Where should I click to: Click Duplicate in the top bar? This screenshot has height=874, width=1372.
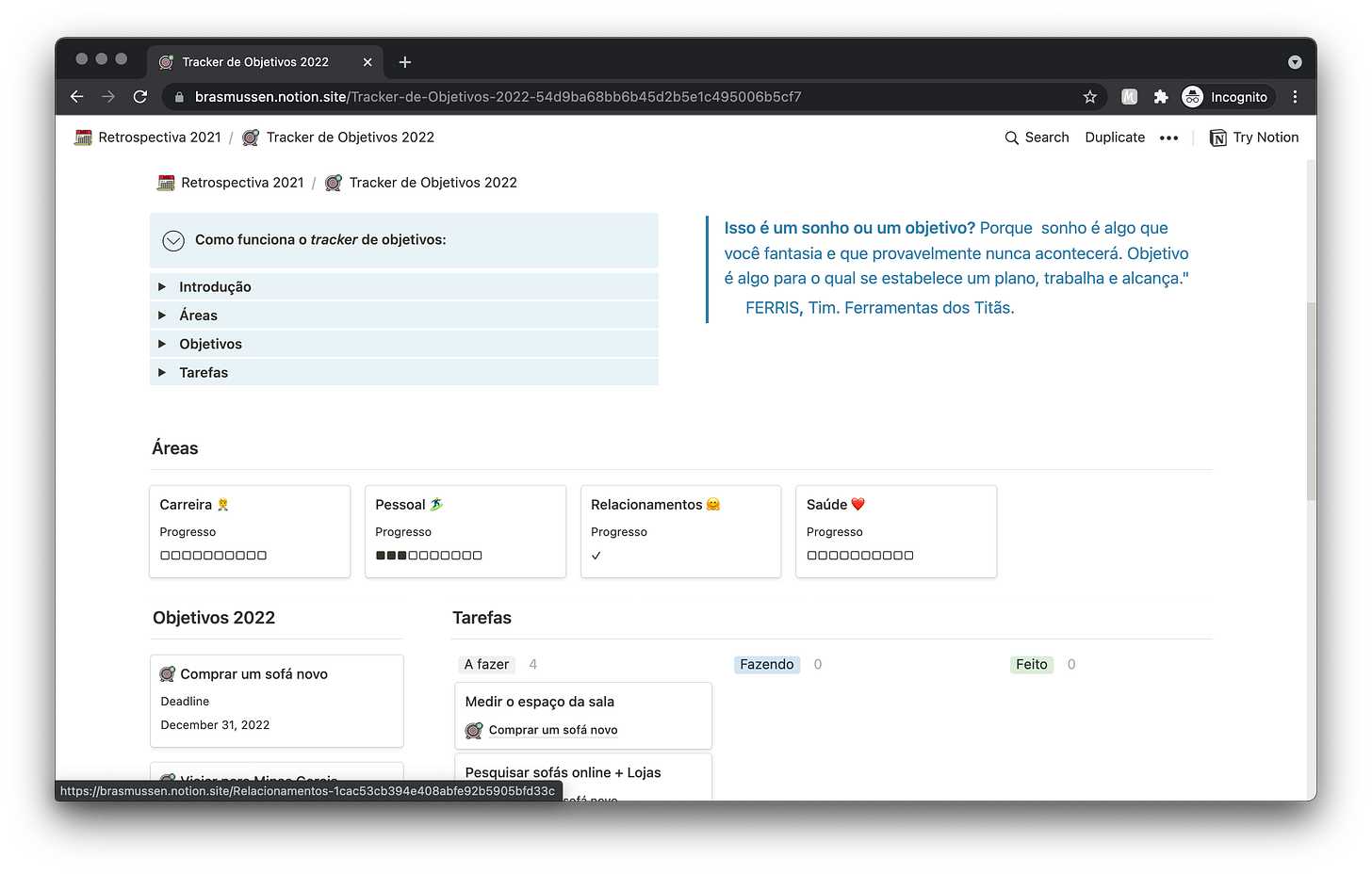[x=1115, y=138]
